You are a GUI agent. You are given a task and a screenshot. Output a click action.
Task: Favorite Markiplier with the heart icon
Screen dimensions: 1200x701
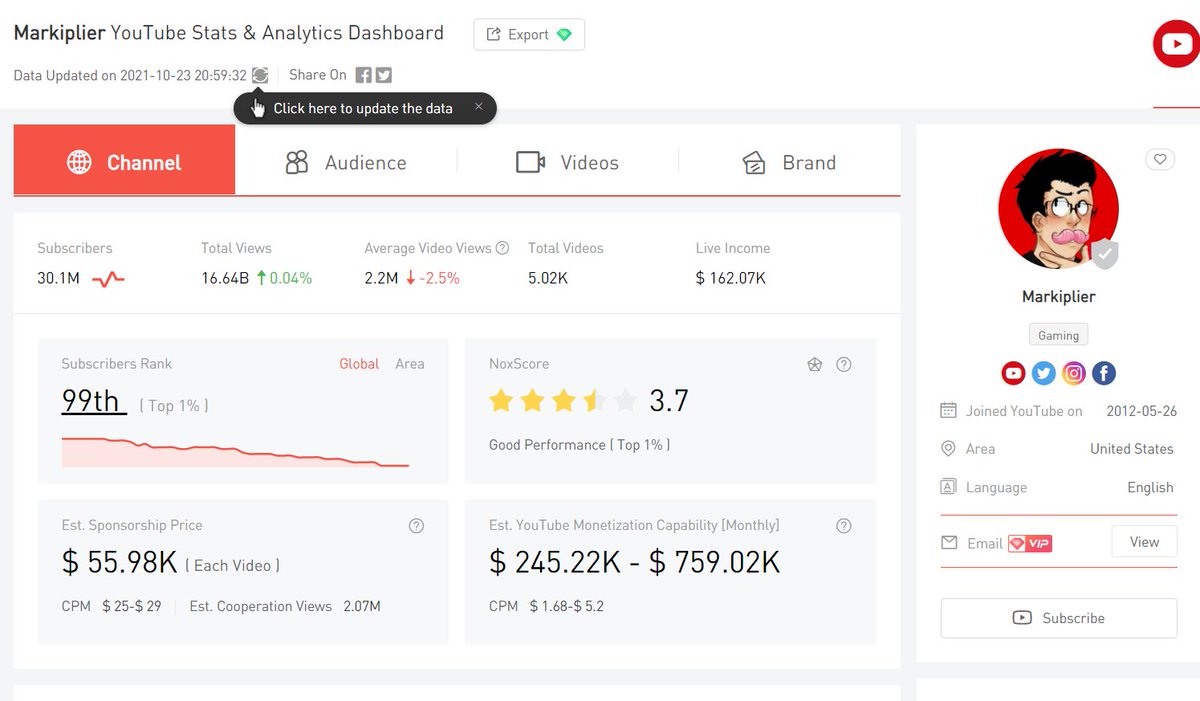pyautogui.click(x=1160, y=159)
